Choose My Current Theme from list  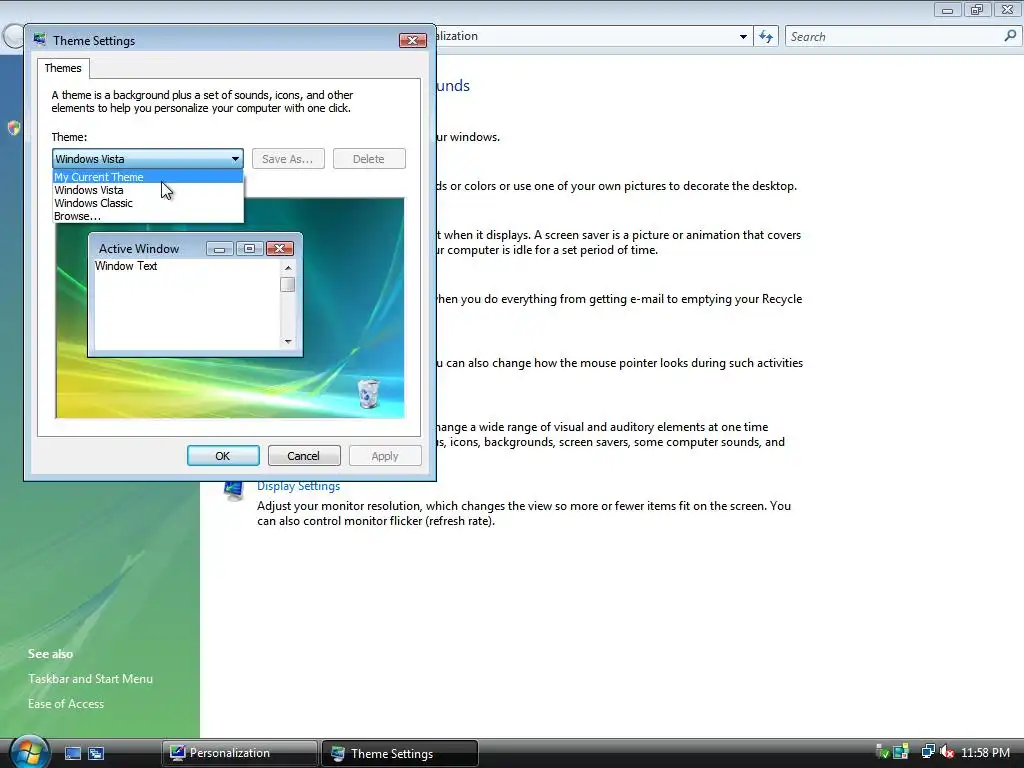click(x=148, y=177)
